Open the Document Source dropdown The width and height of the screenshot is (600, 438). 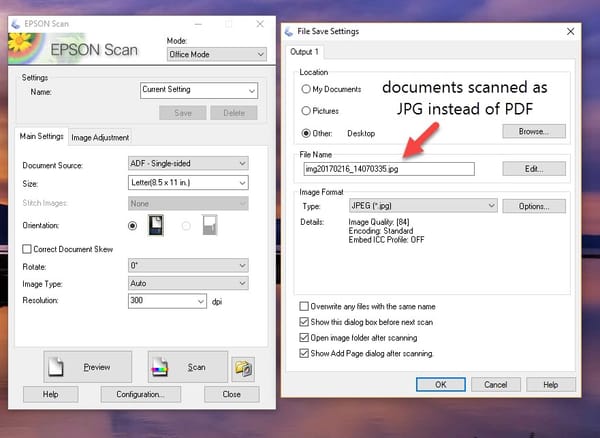tap(188, 163)
